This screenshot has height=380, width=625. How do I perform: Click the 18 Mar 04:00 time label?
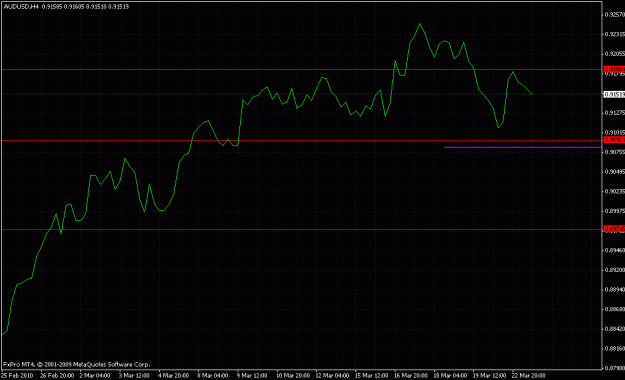tap(450, 376)
